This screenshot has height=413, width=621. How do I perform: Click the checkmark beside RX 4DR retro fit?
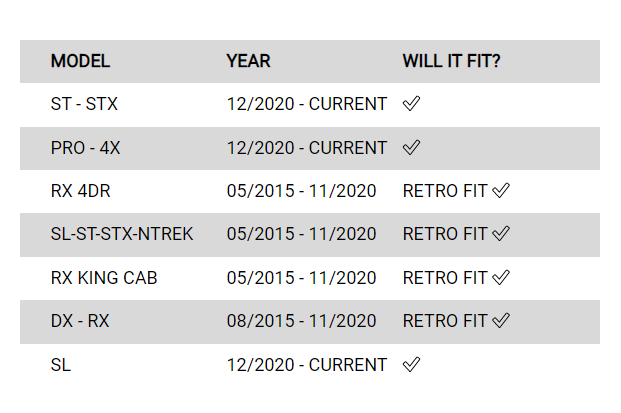click(501, 191)
